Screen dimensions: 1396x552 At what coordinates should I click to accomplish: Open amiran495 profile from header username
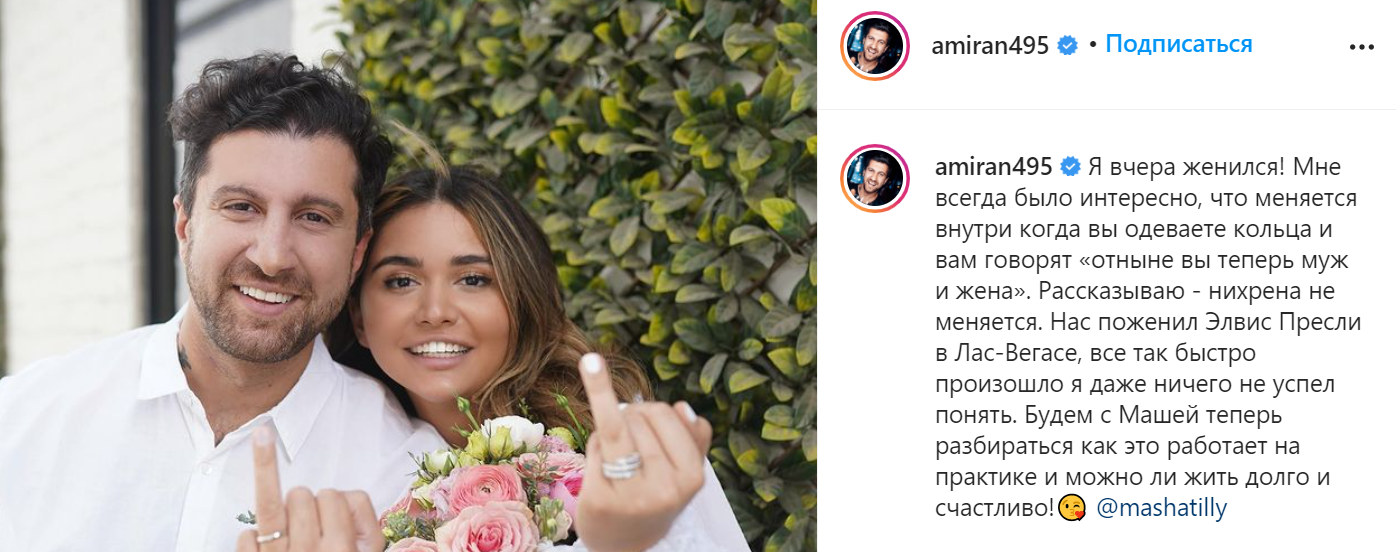click(990, 46)
